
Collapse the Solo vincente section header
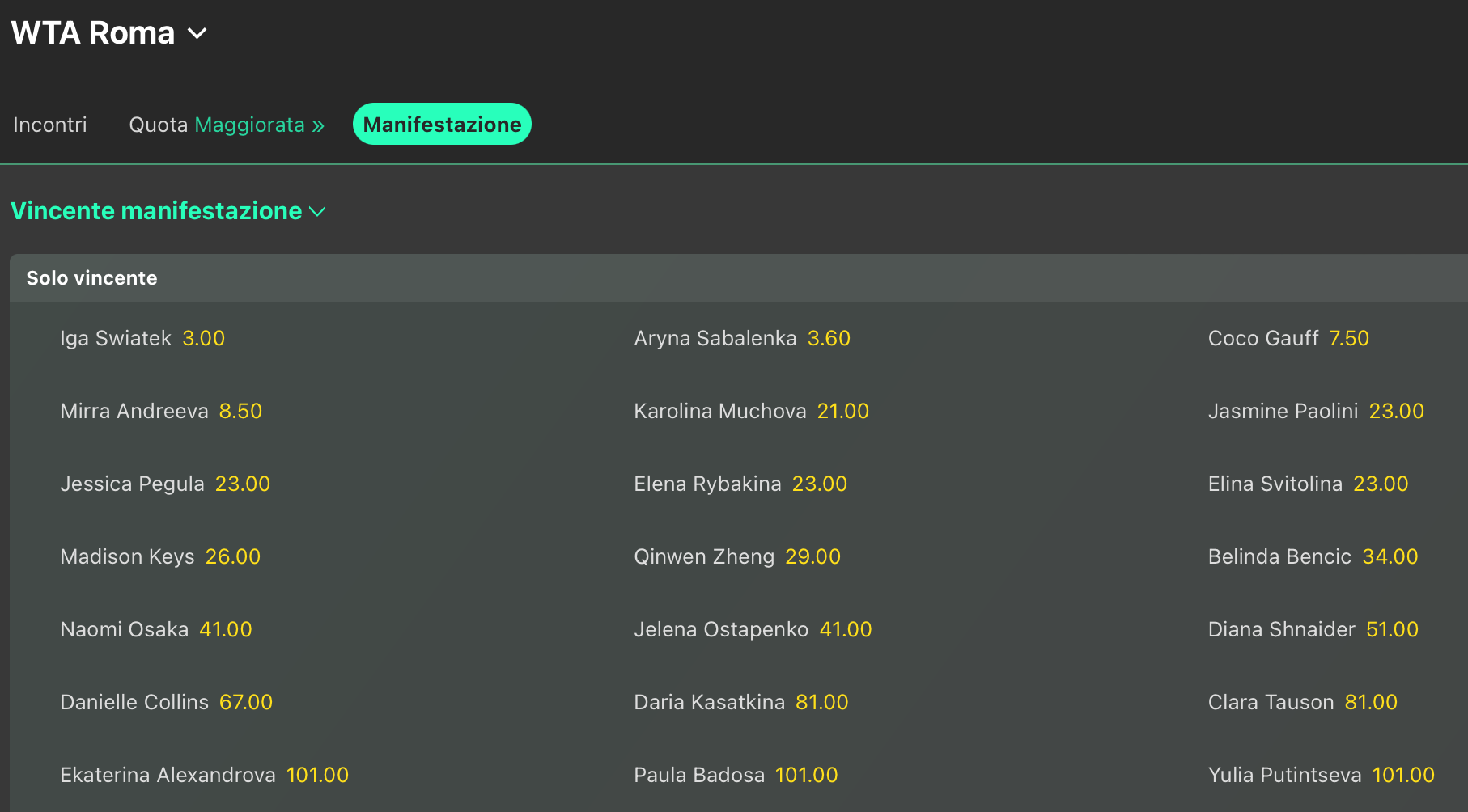pos(91,278)
